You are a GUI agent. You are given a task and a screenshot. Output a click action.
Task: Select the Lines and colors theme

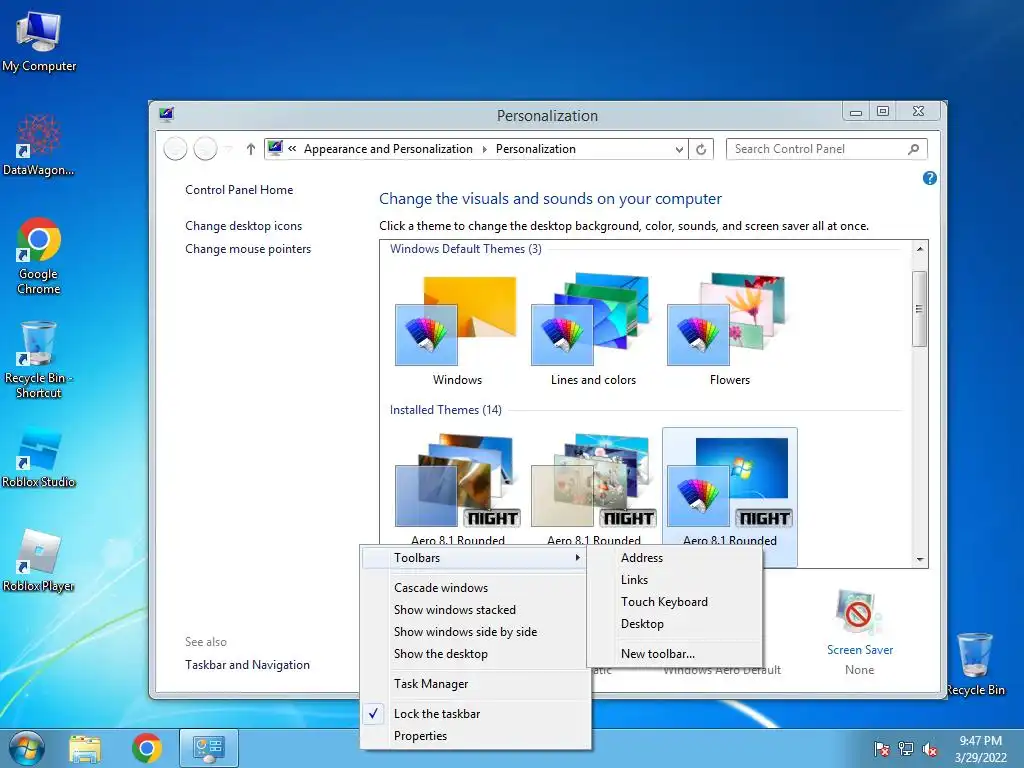click(x=593, y=330)
